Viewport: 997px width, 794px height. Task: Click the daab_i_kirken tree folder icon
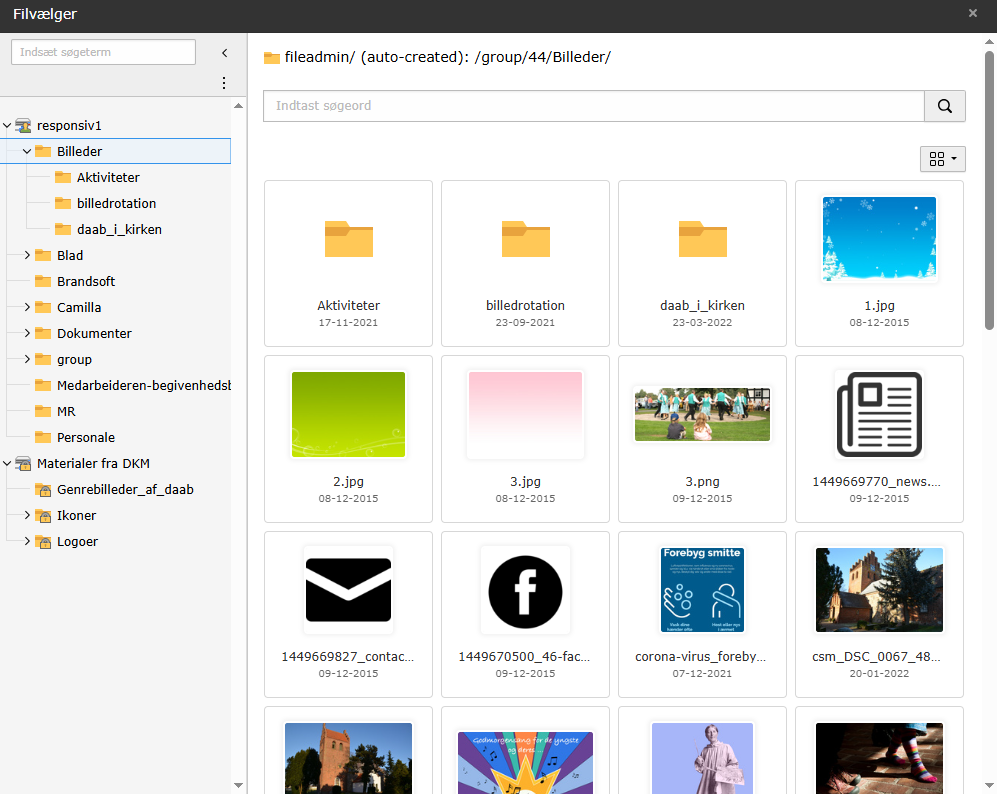click(63, 229)
